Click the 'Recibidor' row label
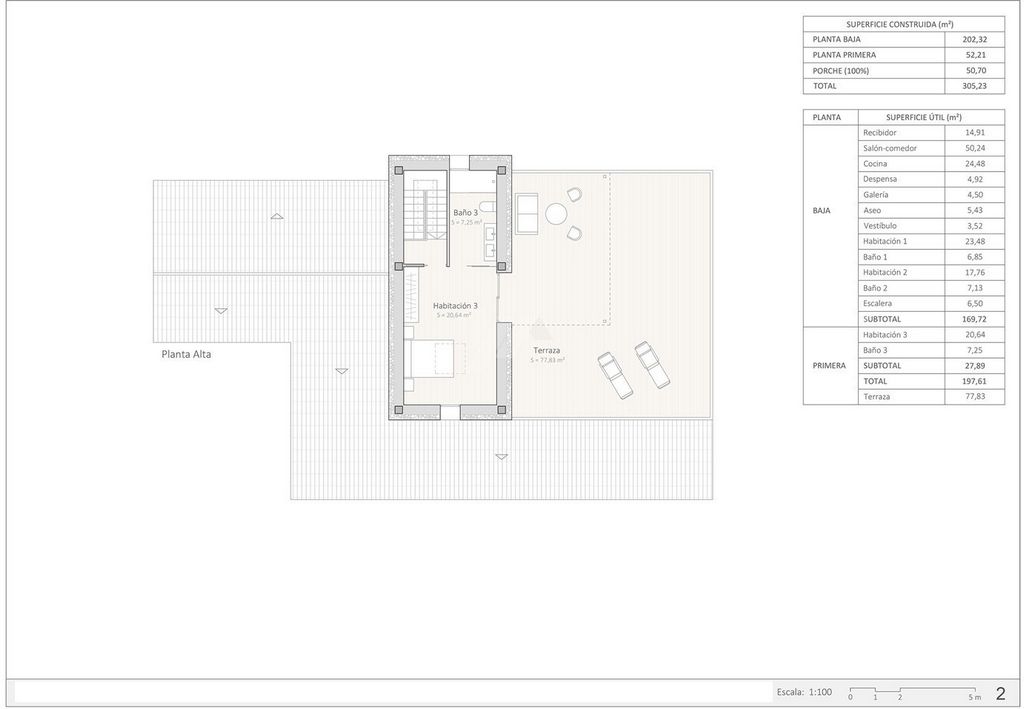1024x709 pixels. coord(880,133)
